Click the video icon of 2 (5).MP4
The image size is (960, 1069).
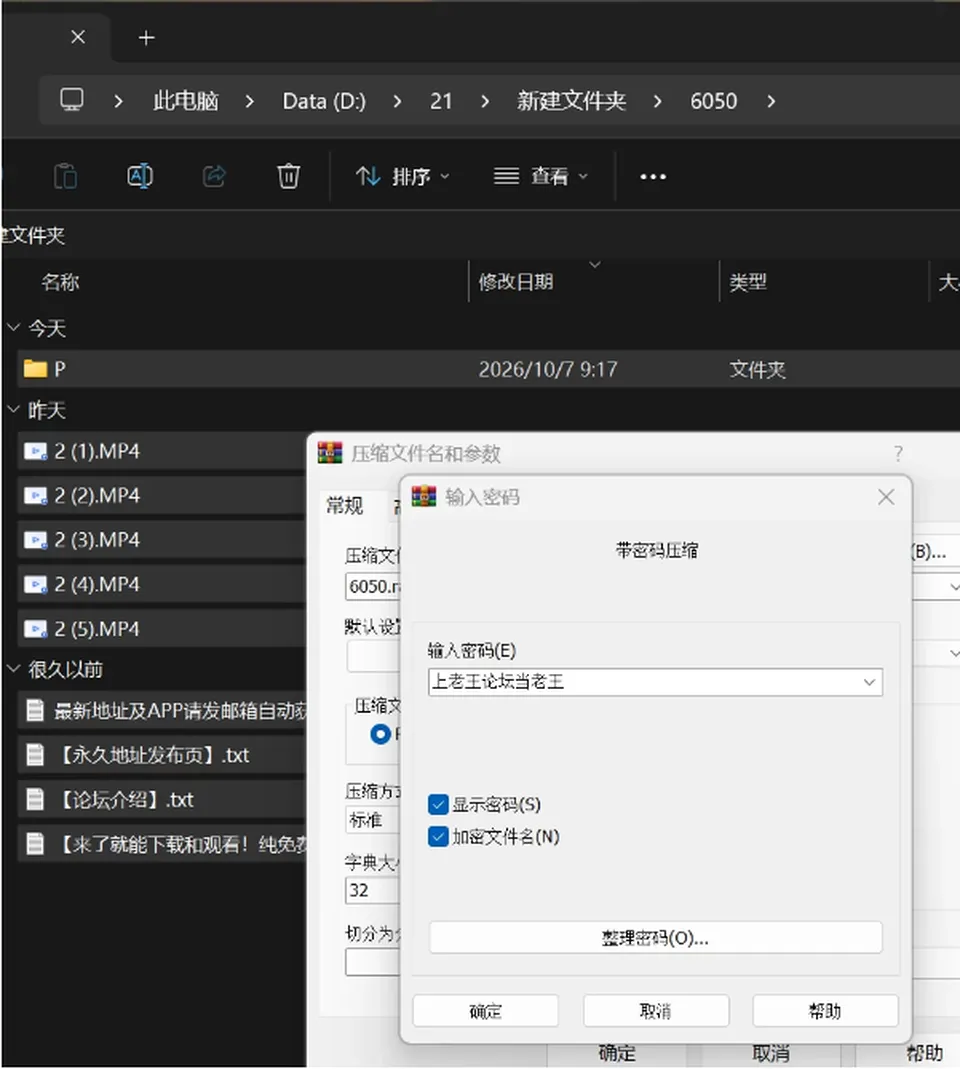click(35, 629)
